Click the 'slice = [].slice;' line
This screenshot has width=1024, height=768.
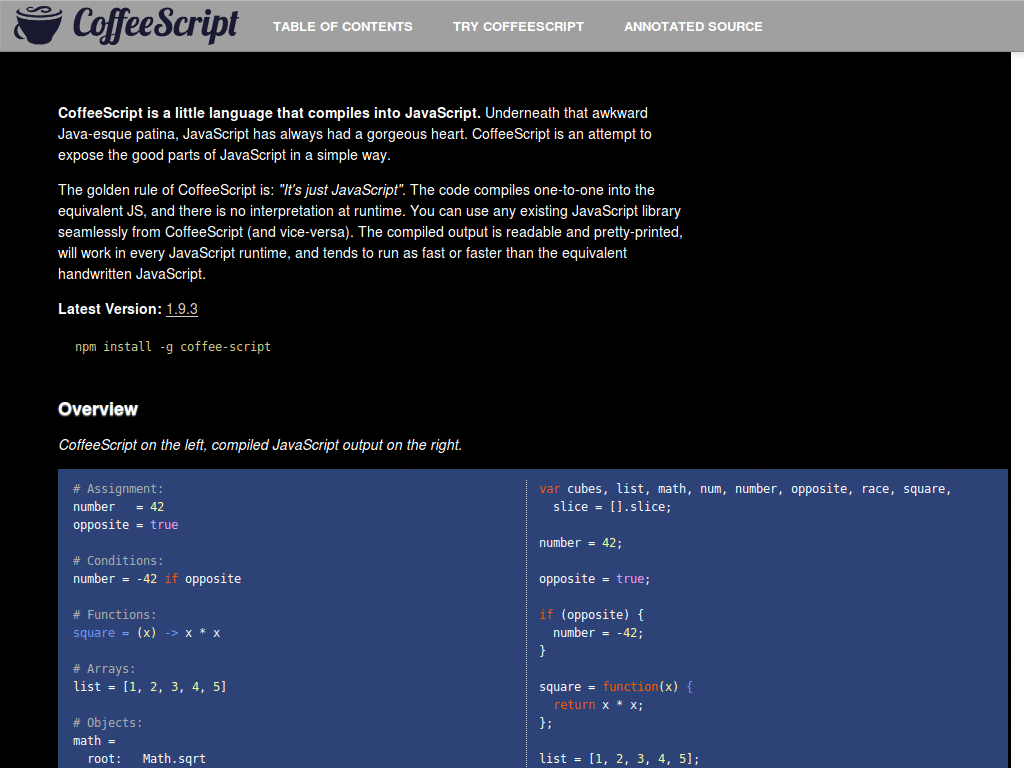point(612,507)
